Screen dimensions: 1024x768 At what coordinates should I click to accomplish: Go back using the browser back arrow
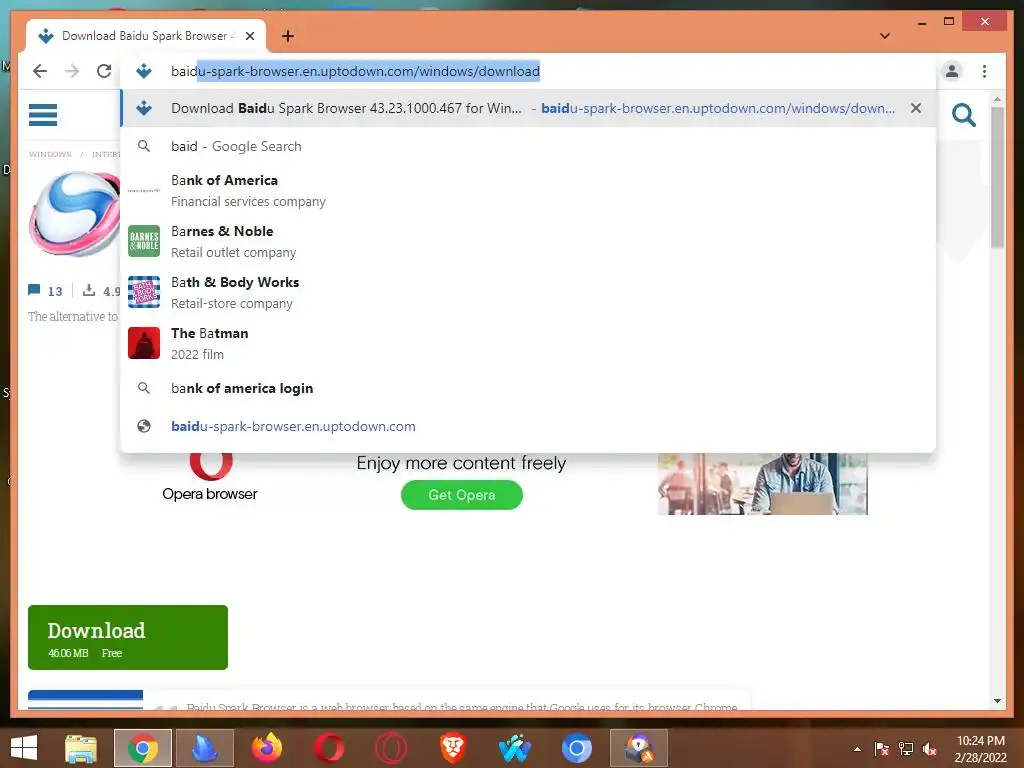40,71
